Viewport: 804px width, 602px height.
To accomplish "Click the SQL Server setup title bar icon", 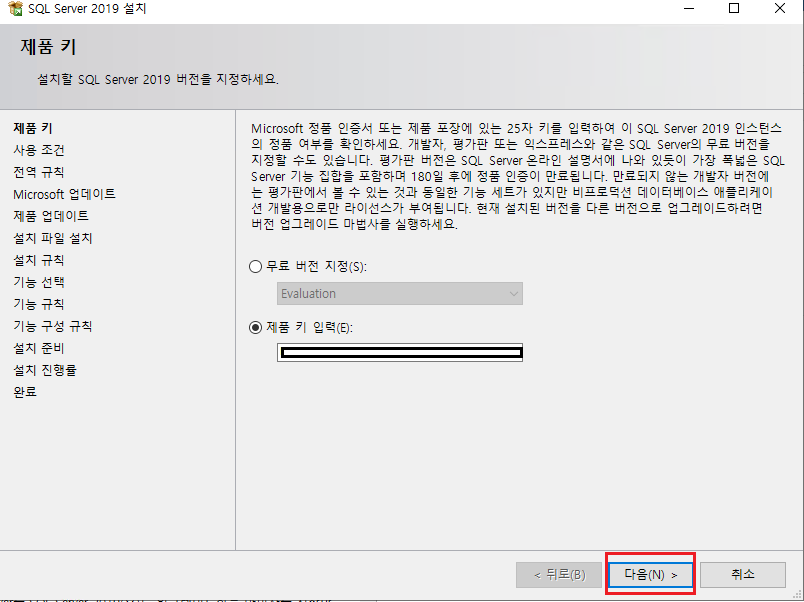I will coord(16,8).
